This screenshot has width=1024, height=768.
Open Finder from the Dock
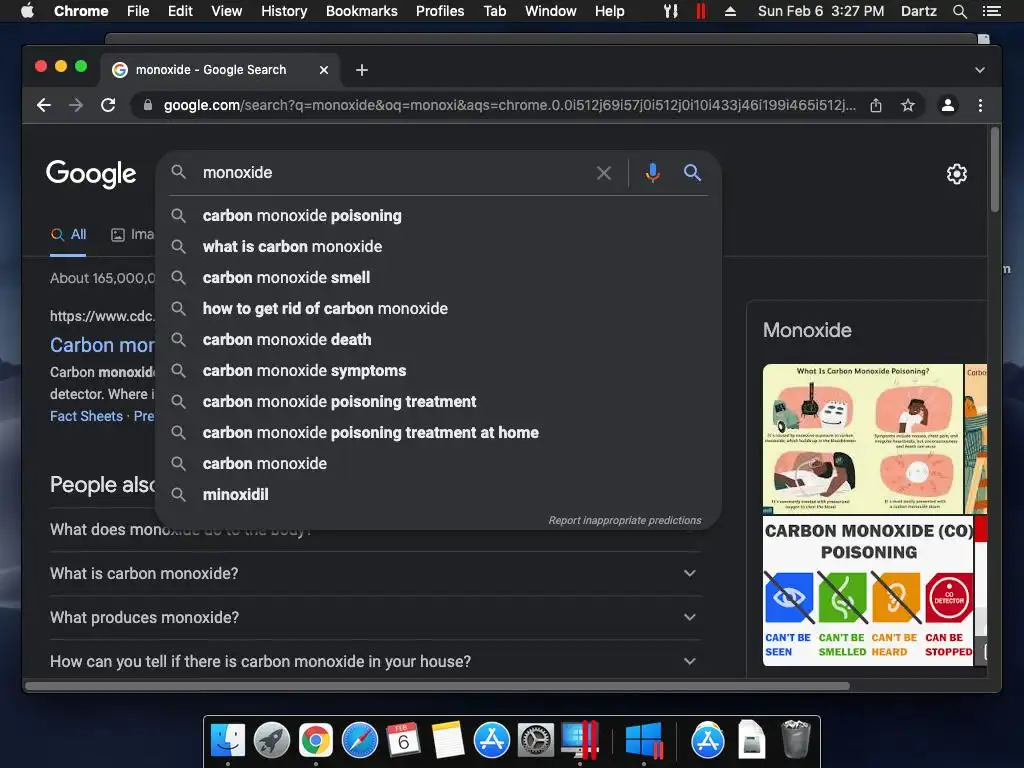[x=227, y=741]
